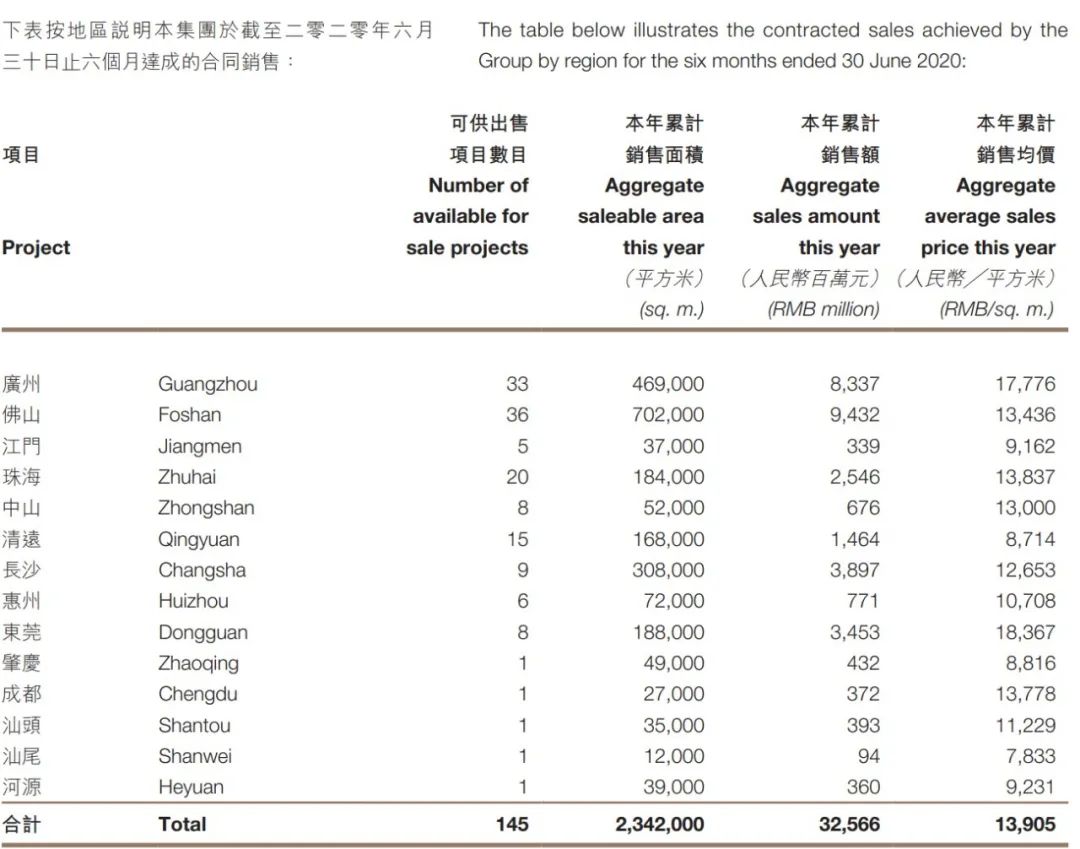Image resolution: width=1080 pixels, height=849 pixels.
Task: Click the Shantou region name
Action: (194, 725)
